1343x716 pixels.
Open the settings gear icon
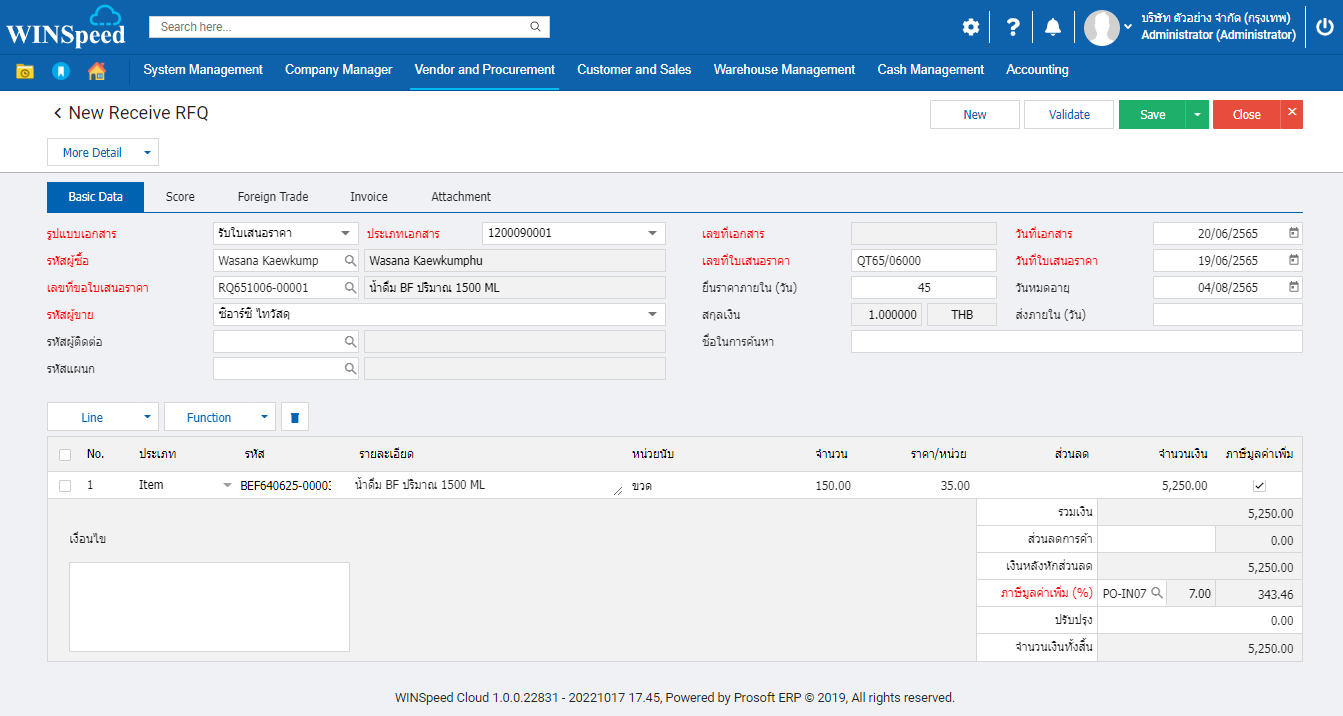click(970, 27)
